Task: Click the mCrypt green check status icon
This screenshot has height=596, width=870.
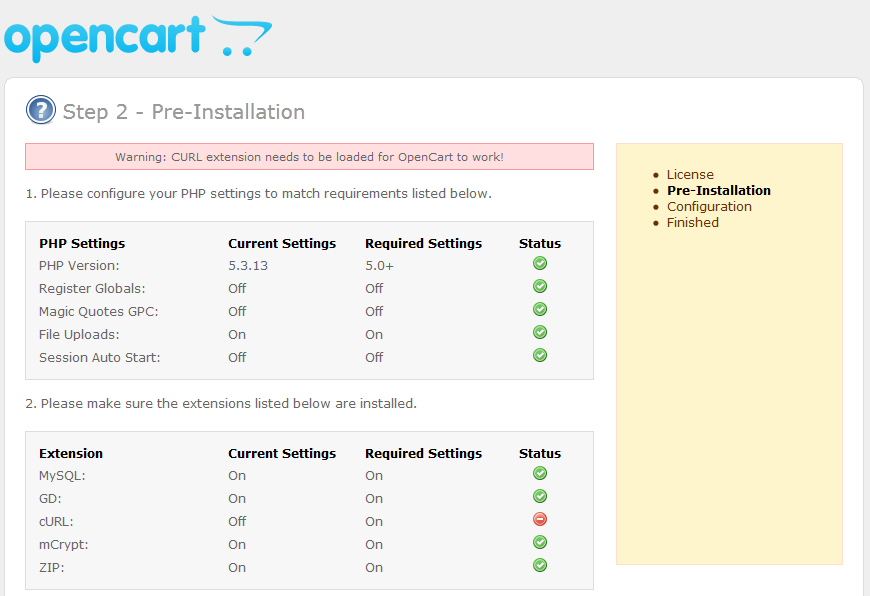Action: coord(540,542)
